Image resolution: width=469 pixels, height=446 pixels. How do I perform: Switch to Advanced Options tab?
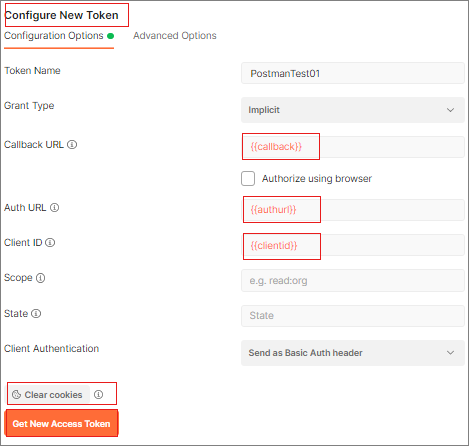click(175, 36)
